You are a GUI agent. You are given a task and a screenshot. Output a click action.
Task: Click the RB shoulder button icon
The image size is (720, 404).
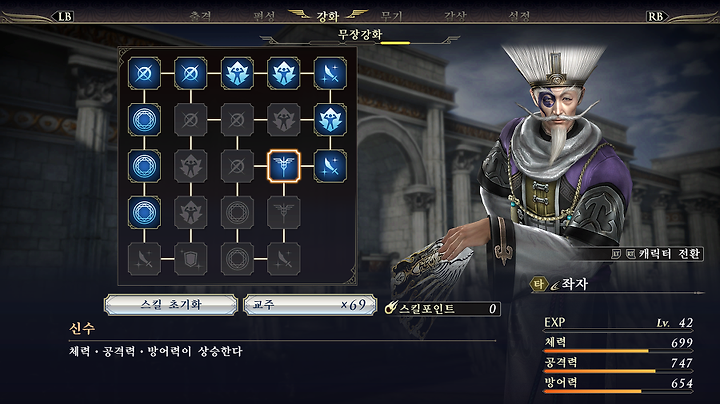pyautogui.click(x=656, y=17)
